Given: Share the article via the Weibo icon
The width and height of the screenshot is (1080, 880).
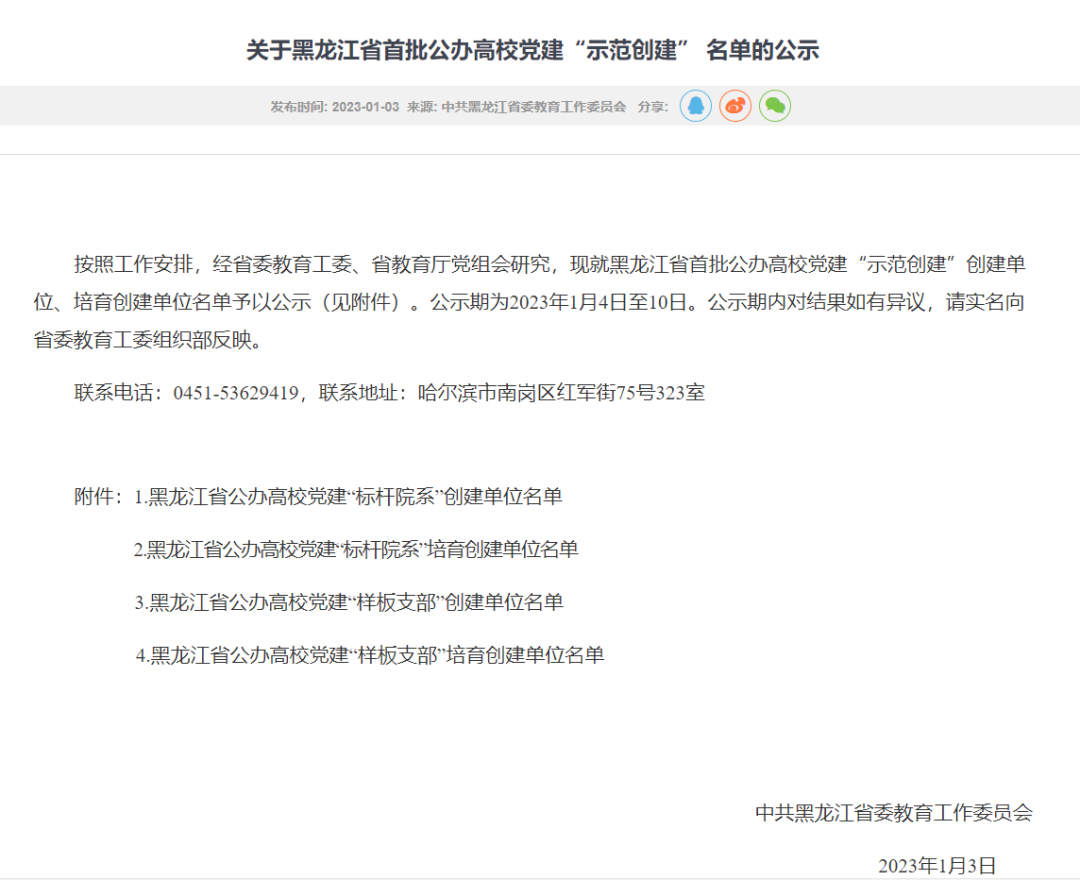Looking at the screenshot, I should [735, 106].
